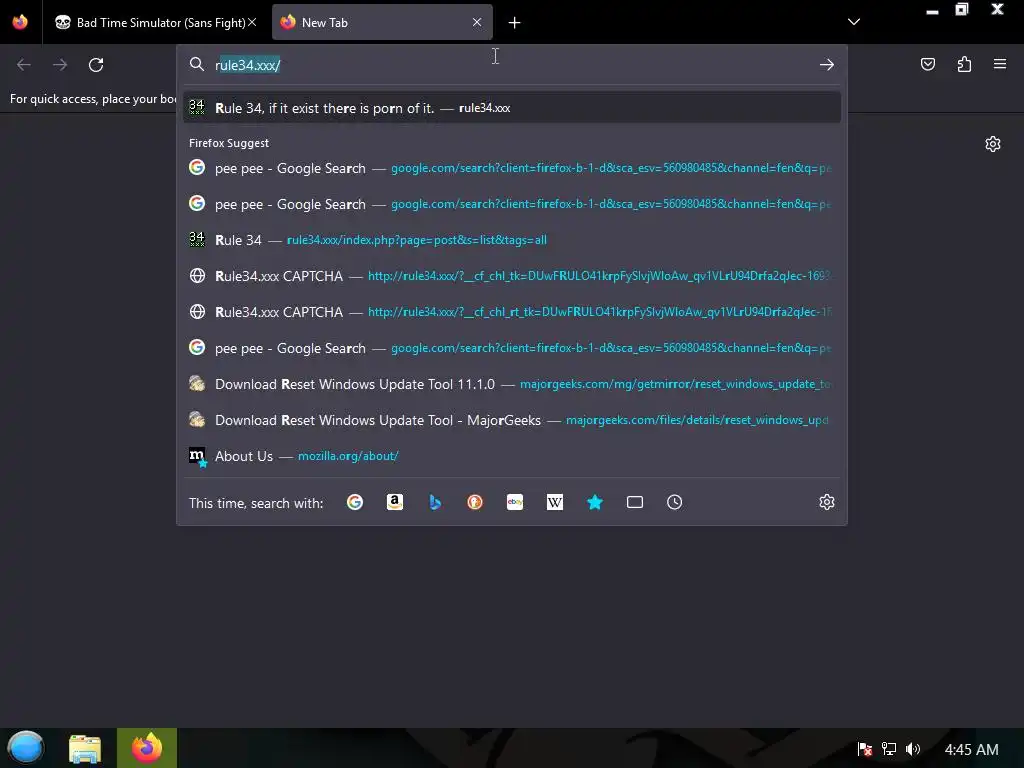Select the New Tab tab

[x=382, y=22]
